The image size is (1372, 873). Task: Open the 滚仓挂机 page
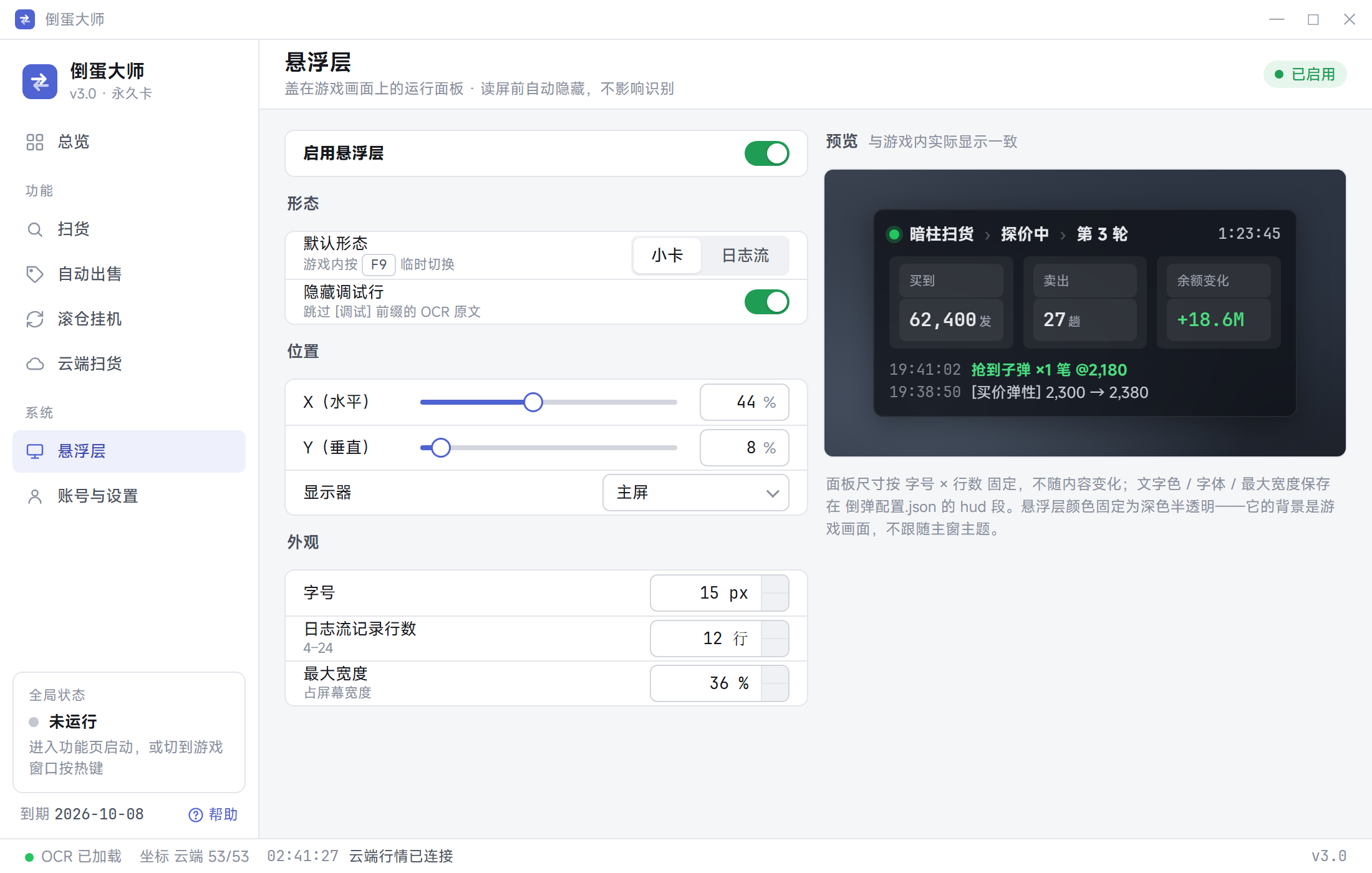point(129,319)
